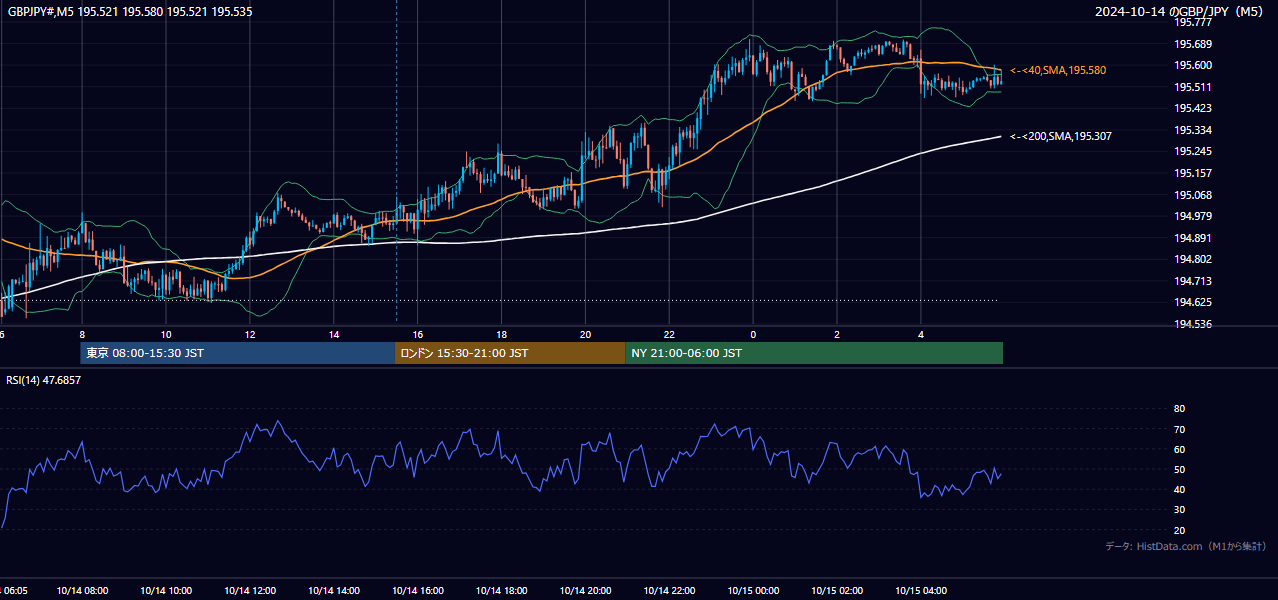Image resolution: width=1278 pixels, height=600 pixels.
Task: Click the chart title 2024-10-14 のGBP/JPY (M5)
Action: pyautogui.click(x=1180, y=11)
